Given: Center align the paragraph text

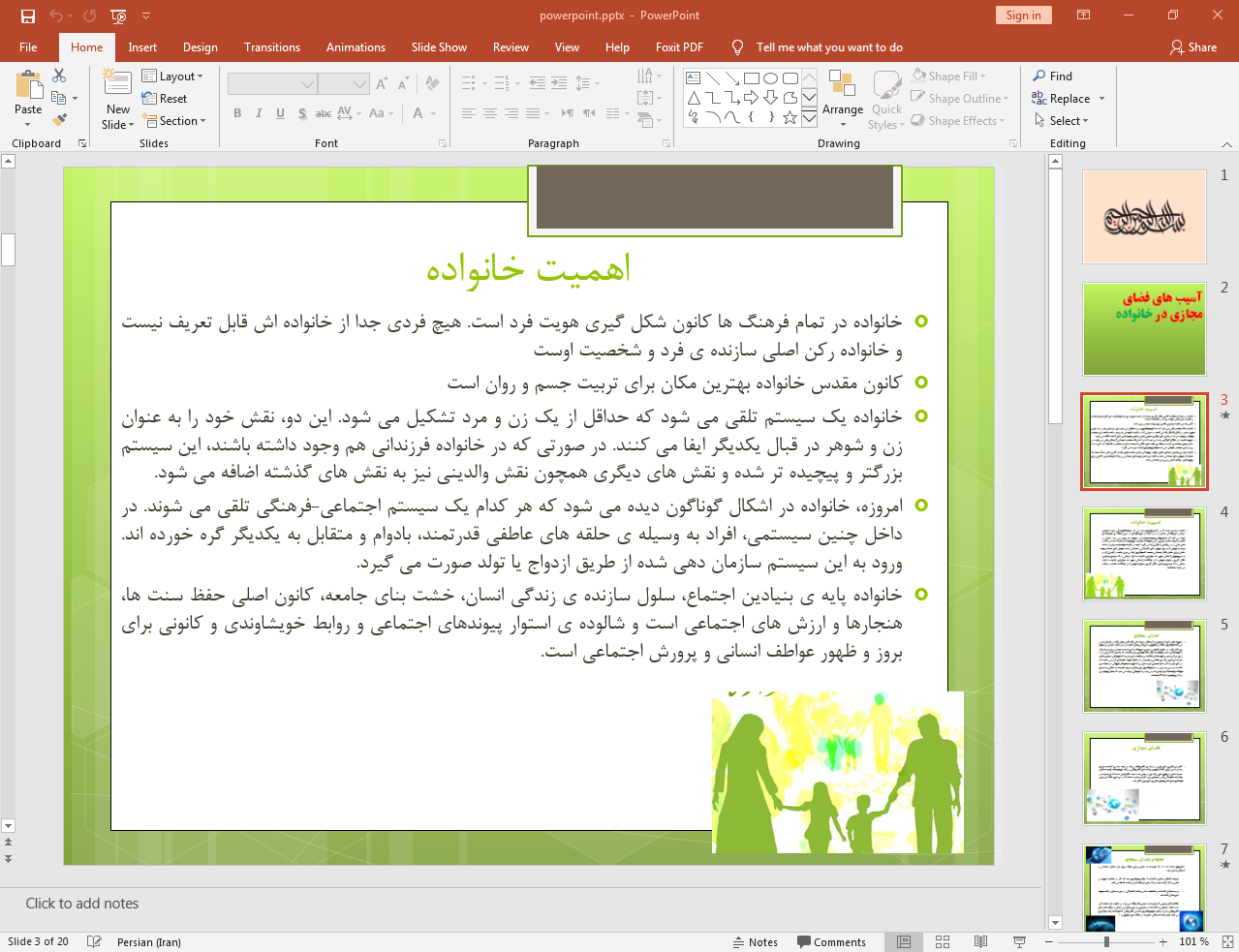Looking at the screenshot, I should 490,113.
